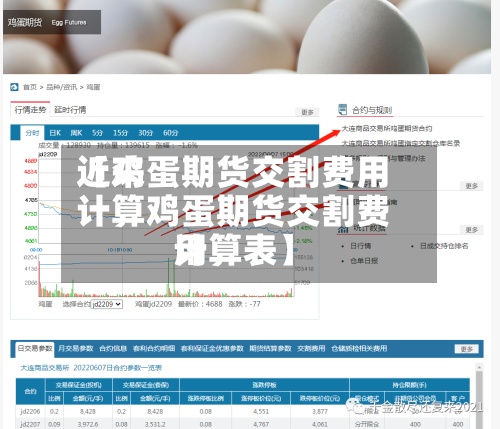The width and height of the screenshot is (500, 429).
Task: Click the jd2206 contract cell
Action: pyautogui.click(x=30, y=412)
